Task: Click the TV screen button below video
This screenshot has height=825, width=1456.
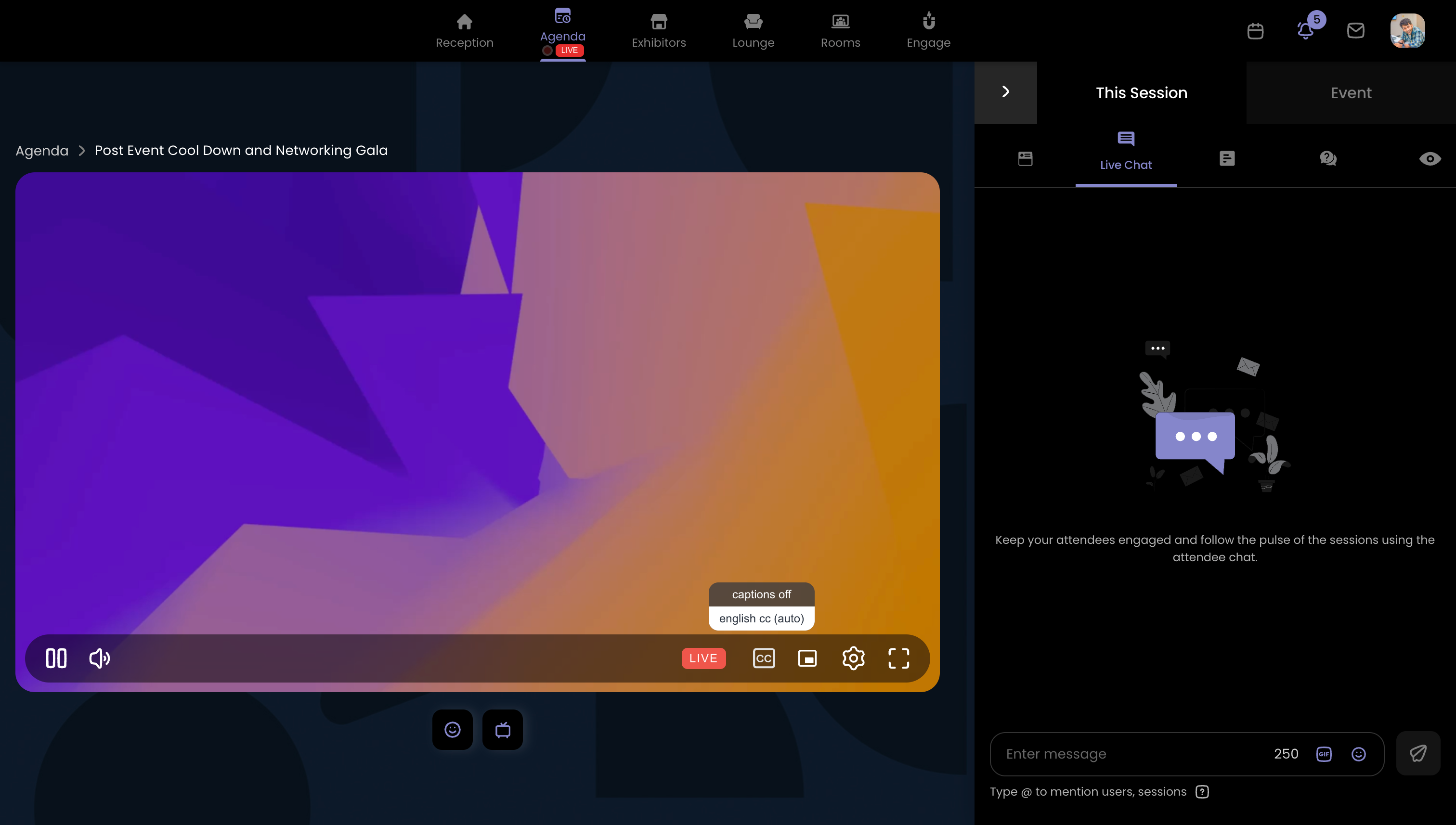Action: (503, 730)
